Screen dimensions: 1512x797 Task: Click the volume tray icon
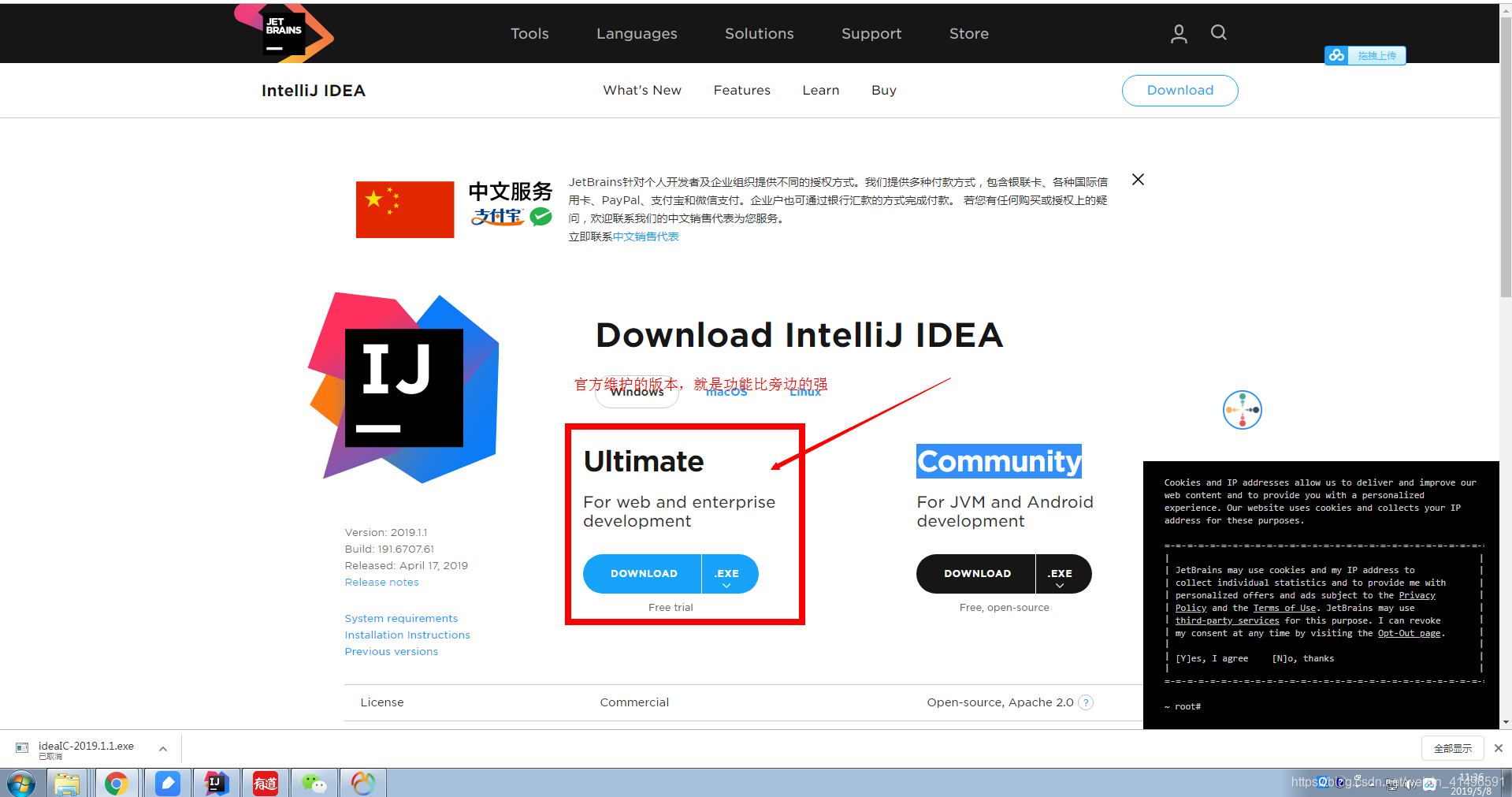click(x=1410, y=784)
